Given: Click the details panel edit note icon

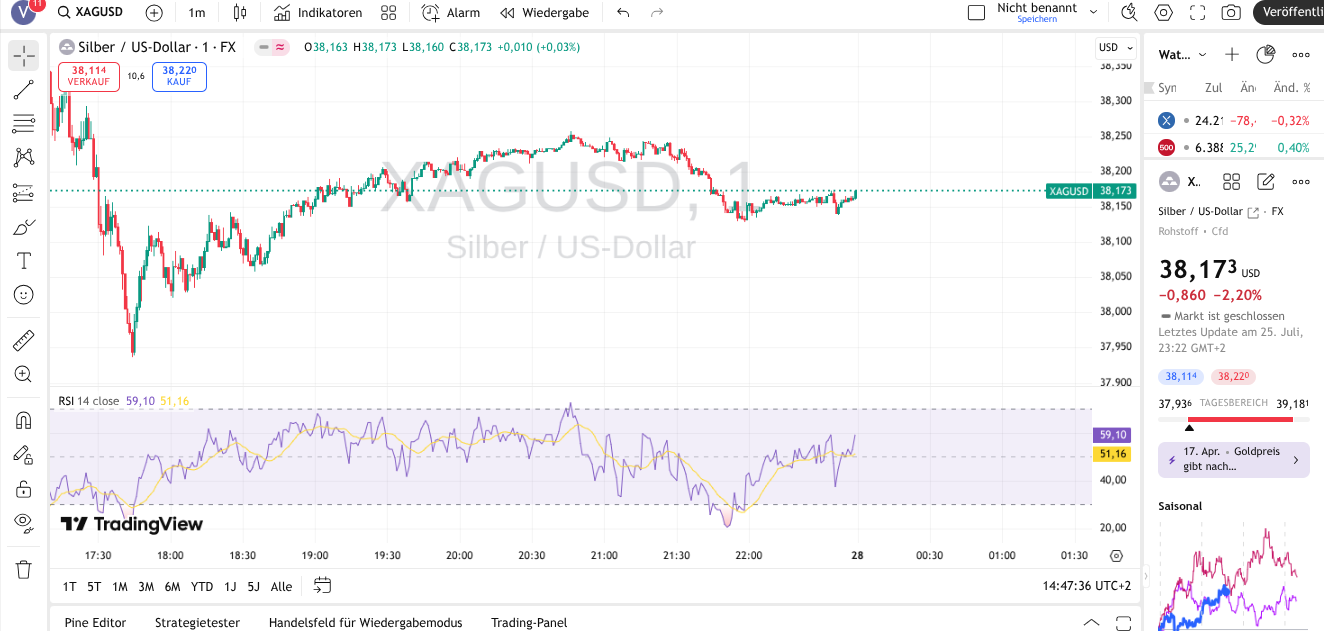Looking at the screenshot, I should [x=1266, y=181].
